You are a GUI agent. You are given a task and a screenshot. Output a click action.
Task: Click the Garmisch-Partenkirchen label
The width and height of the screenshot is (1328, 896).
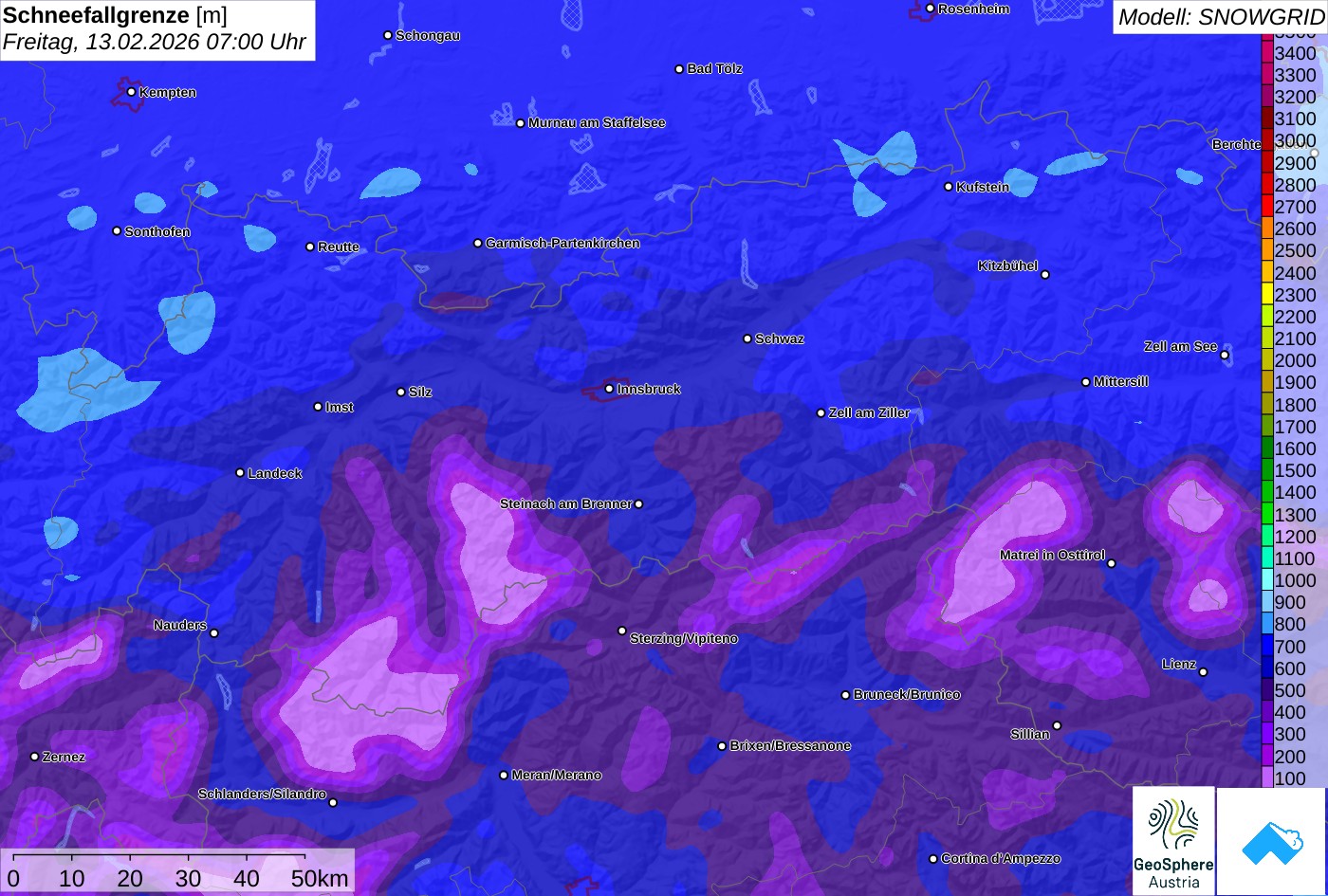coord(563,244)
